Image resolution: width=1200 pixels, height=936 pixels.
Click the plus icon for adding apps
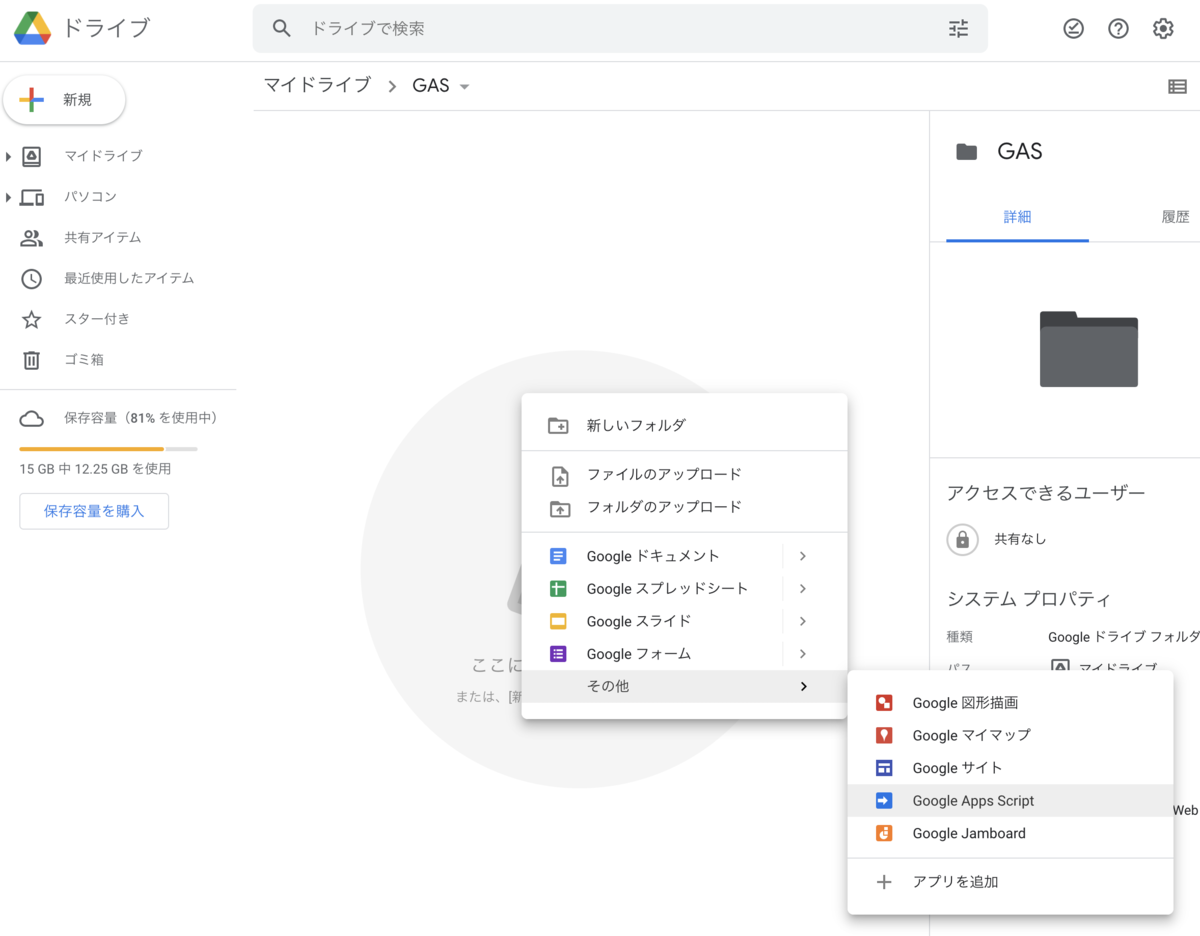click(884, 882)
